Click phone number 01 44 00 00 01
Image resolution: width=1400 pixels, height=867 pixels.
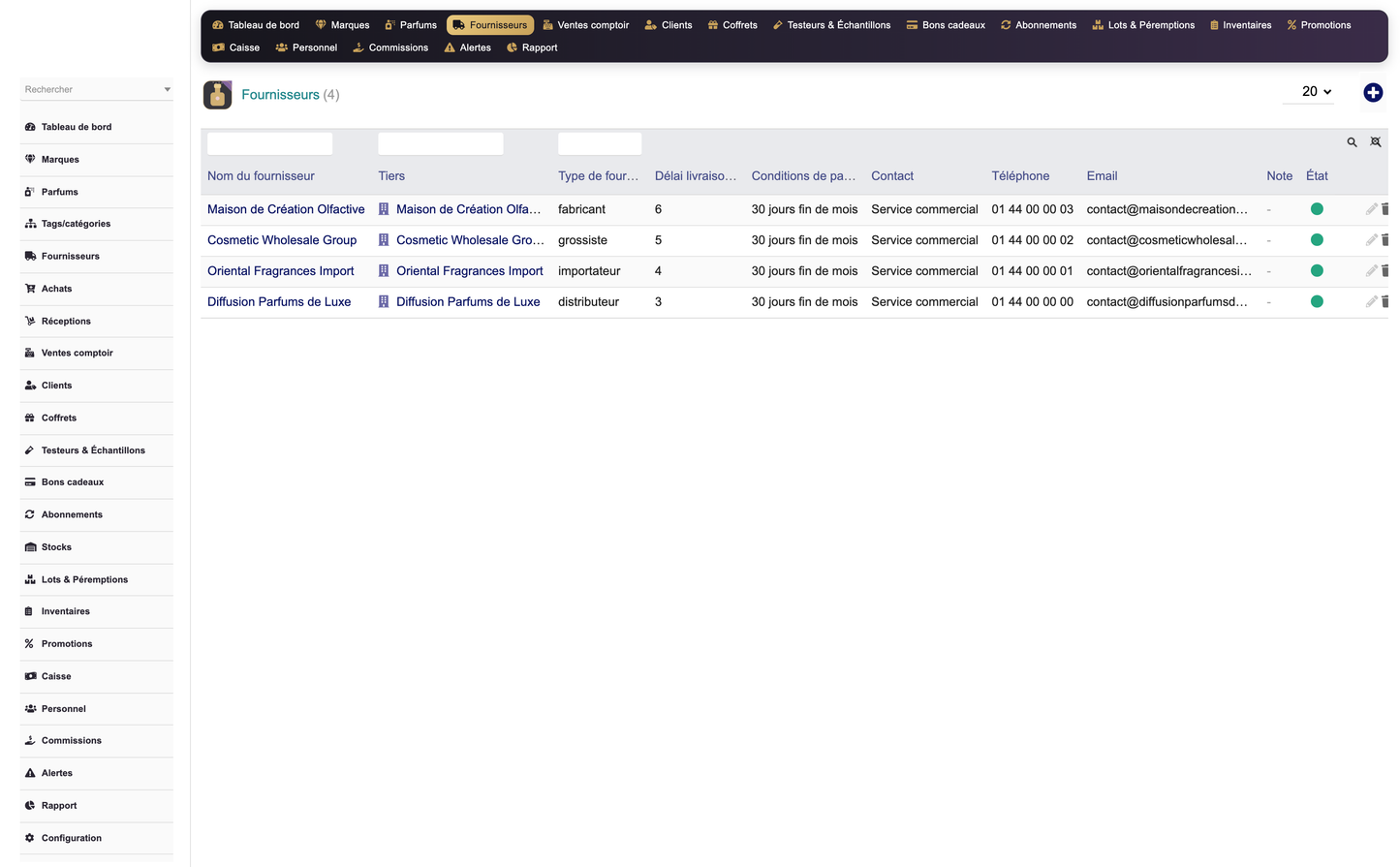click(x=1032, y=271)
